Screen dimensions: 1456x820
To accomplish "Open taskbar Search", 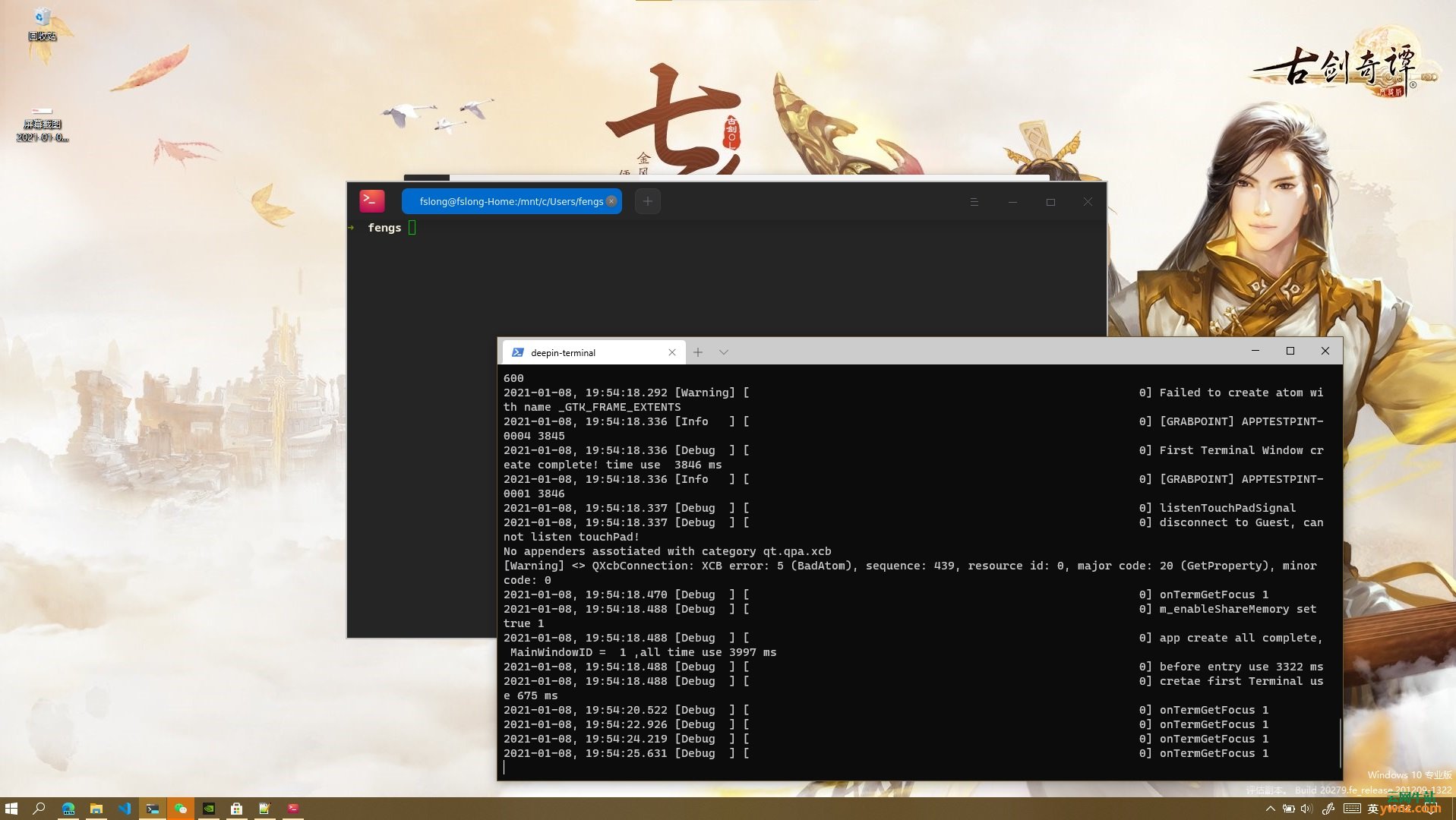I will [39, 809].
